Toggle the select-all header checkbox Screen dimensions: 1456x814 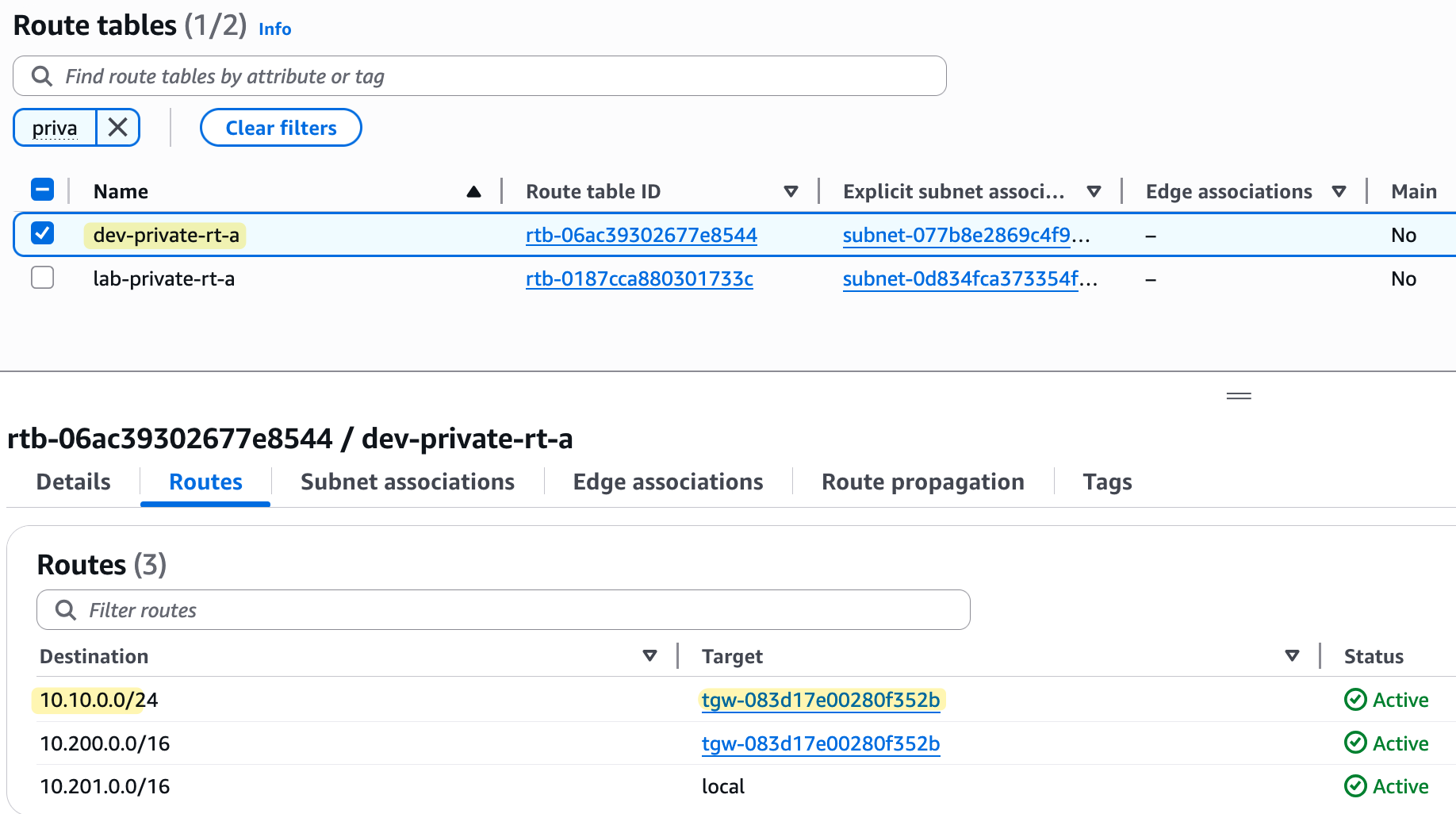pos(42,190)
